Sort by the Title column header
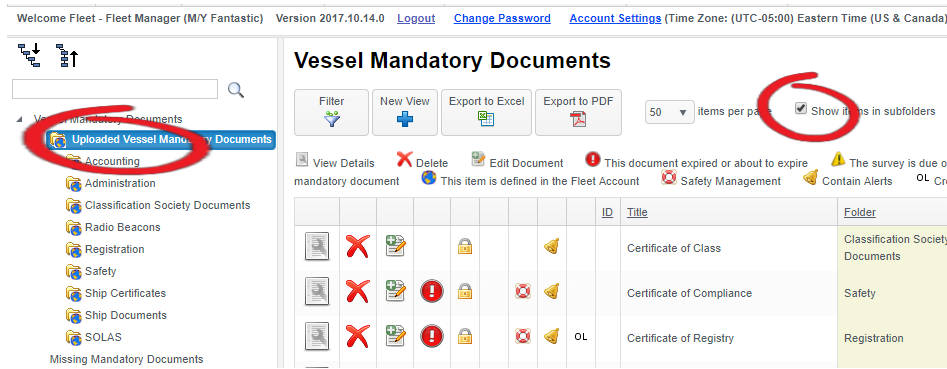Viewport: 947px width, 369px height. coord(637,212)
